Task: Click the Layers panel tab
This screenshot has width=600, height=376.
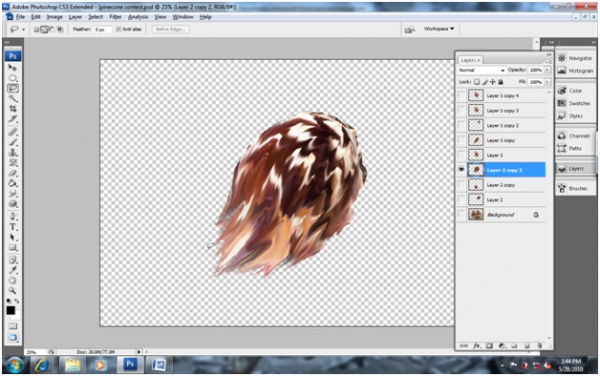Action: coord(470,60)
